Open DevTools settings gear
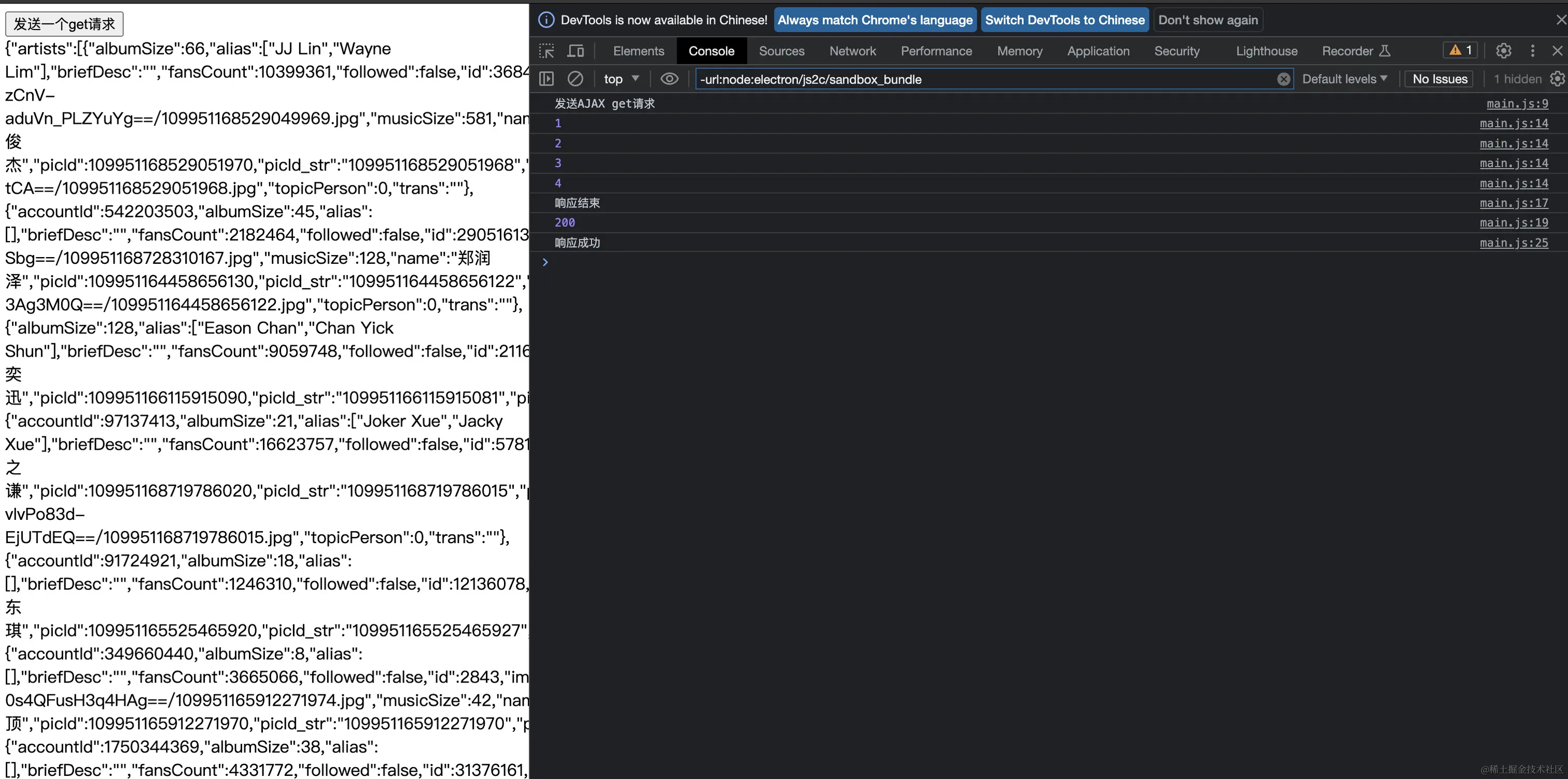This screenshot has width=1568, height=779. point(1504,51)
